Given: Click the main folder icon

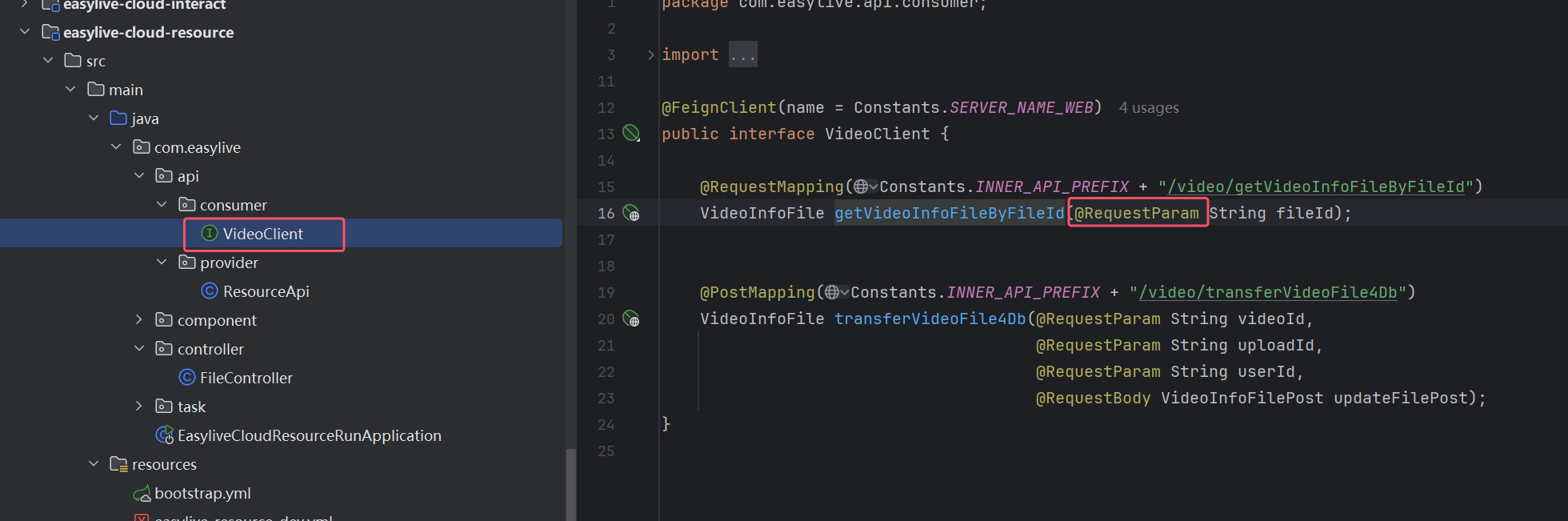Looking at the screenshot, I should pyautogui.click(x=96, y=90).
